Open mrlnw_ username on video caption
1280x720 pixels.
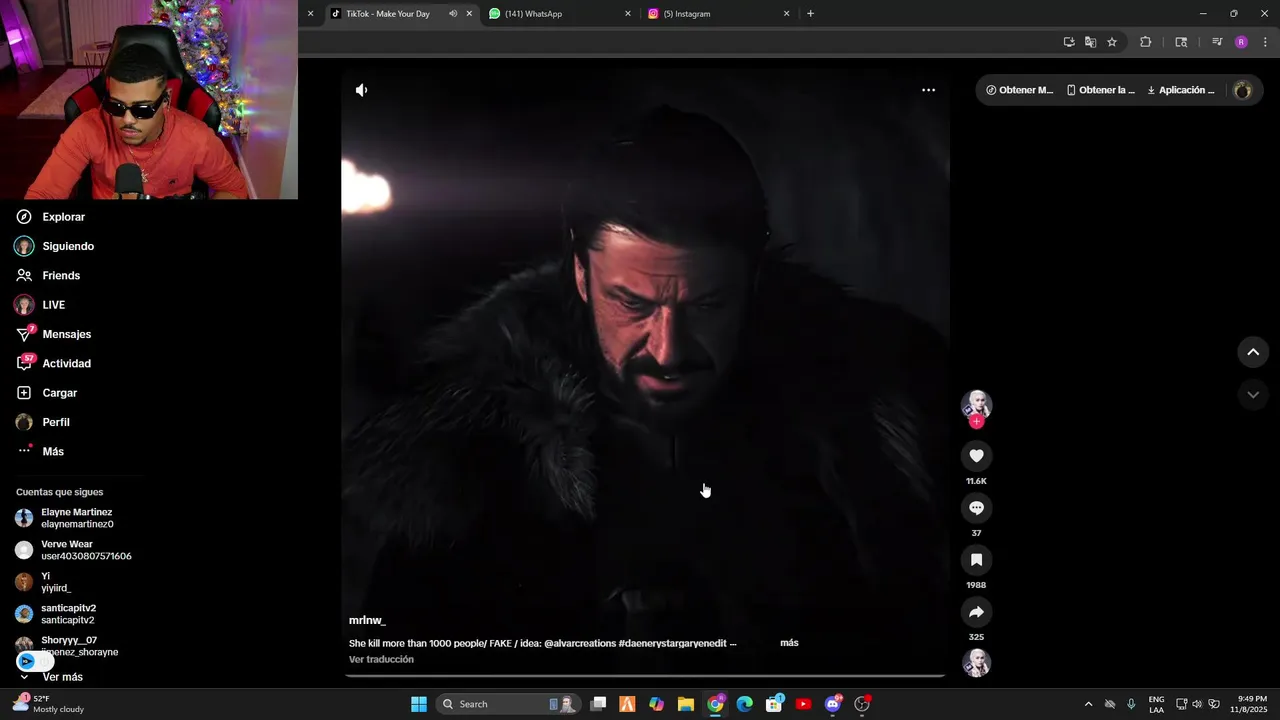(367, 621)
